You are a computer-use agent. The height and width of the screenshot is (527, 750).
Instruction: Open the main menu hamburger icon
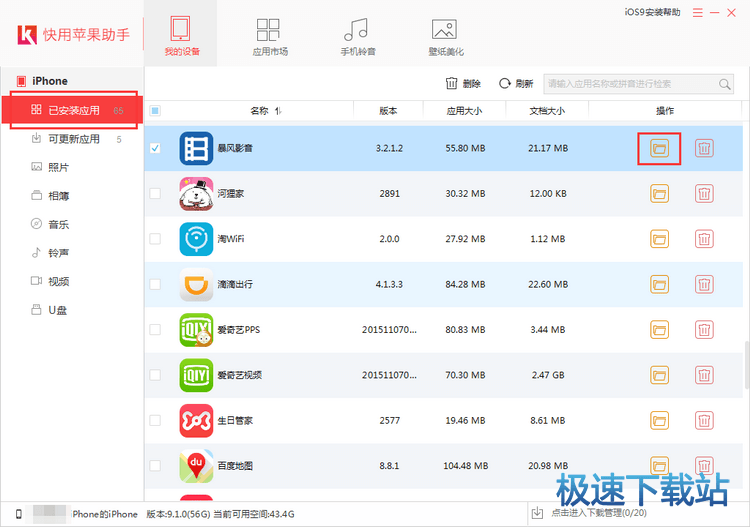(699, 12)
